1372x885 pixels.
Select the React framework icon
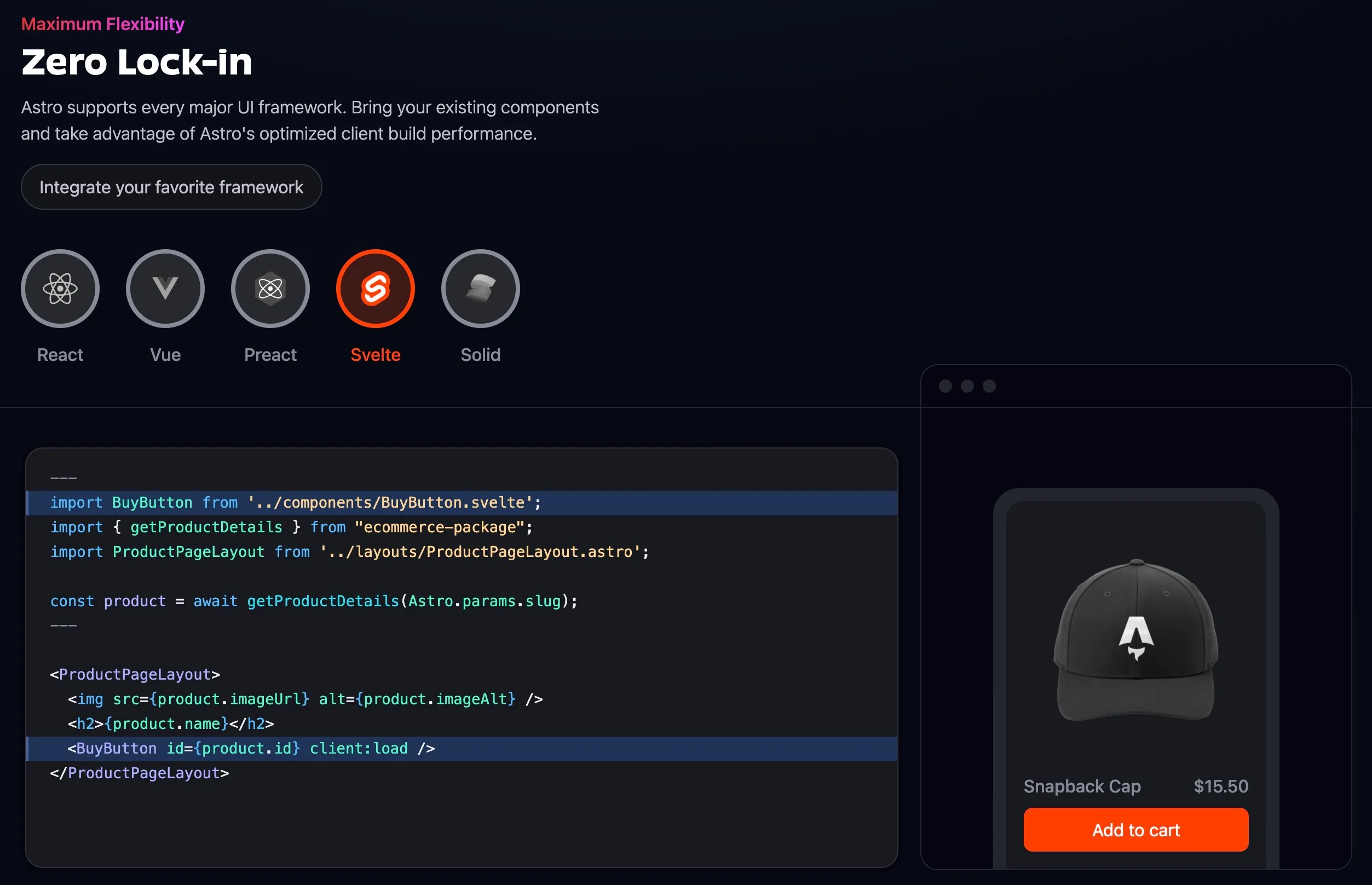60,288
